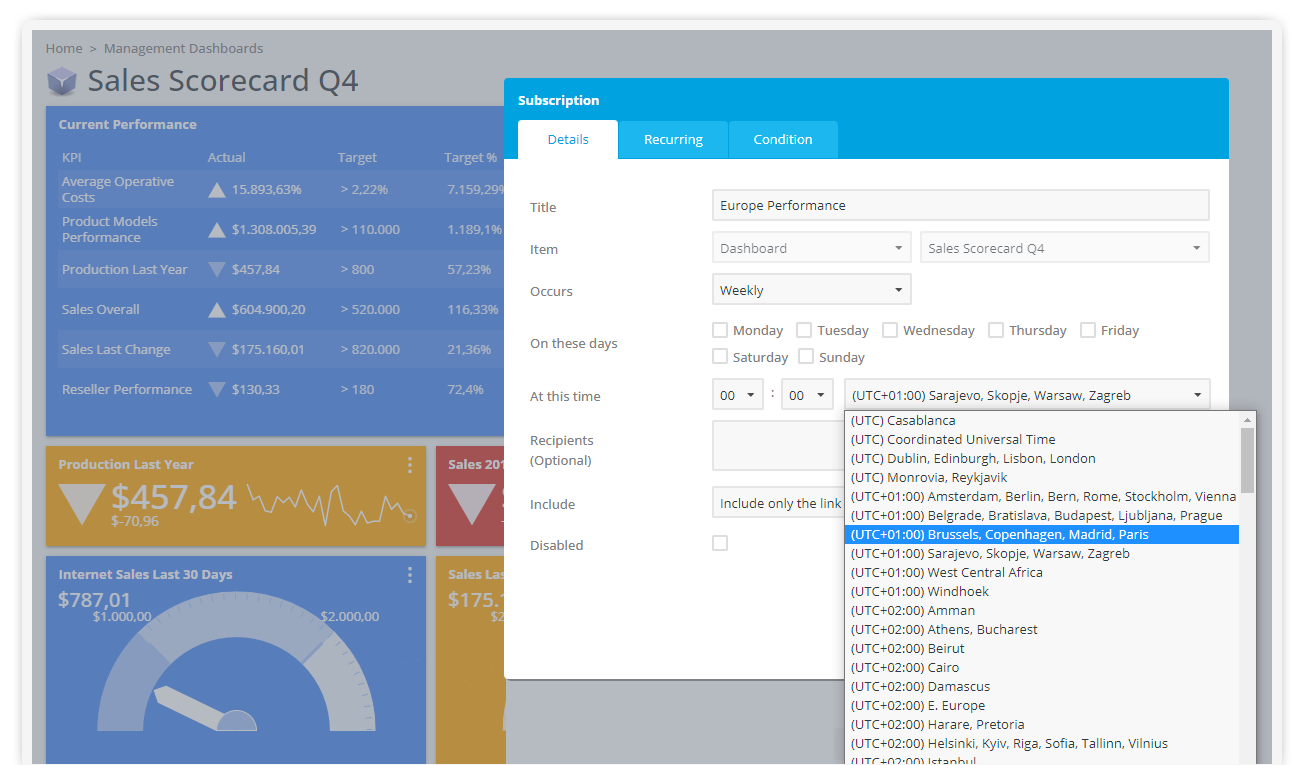Click the large down triangle on Production tile
Image resolution: width=1304 pixels, height=765 pixels.
82,504
